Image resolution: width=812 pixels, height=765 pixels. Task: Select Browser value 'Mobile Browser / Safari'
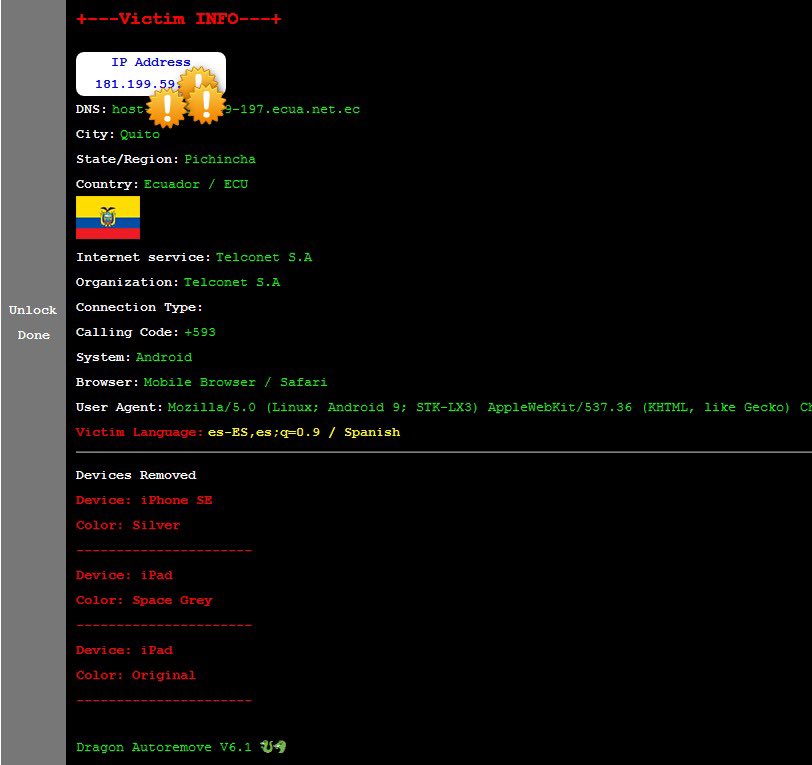235,382
